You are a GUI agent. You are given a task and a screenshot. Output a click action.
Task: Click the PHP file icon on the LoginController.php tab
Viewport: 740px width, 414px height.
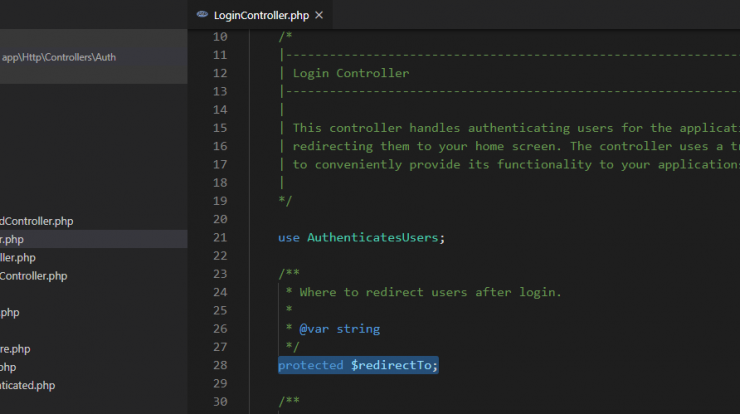pyautogui.click(x=203, y=15)
